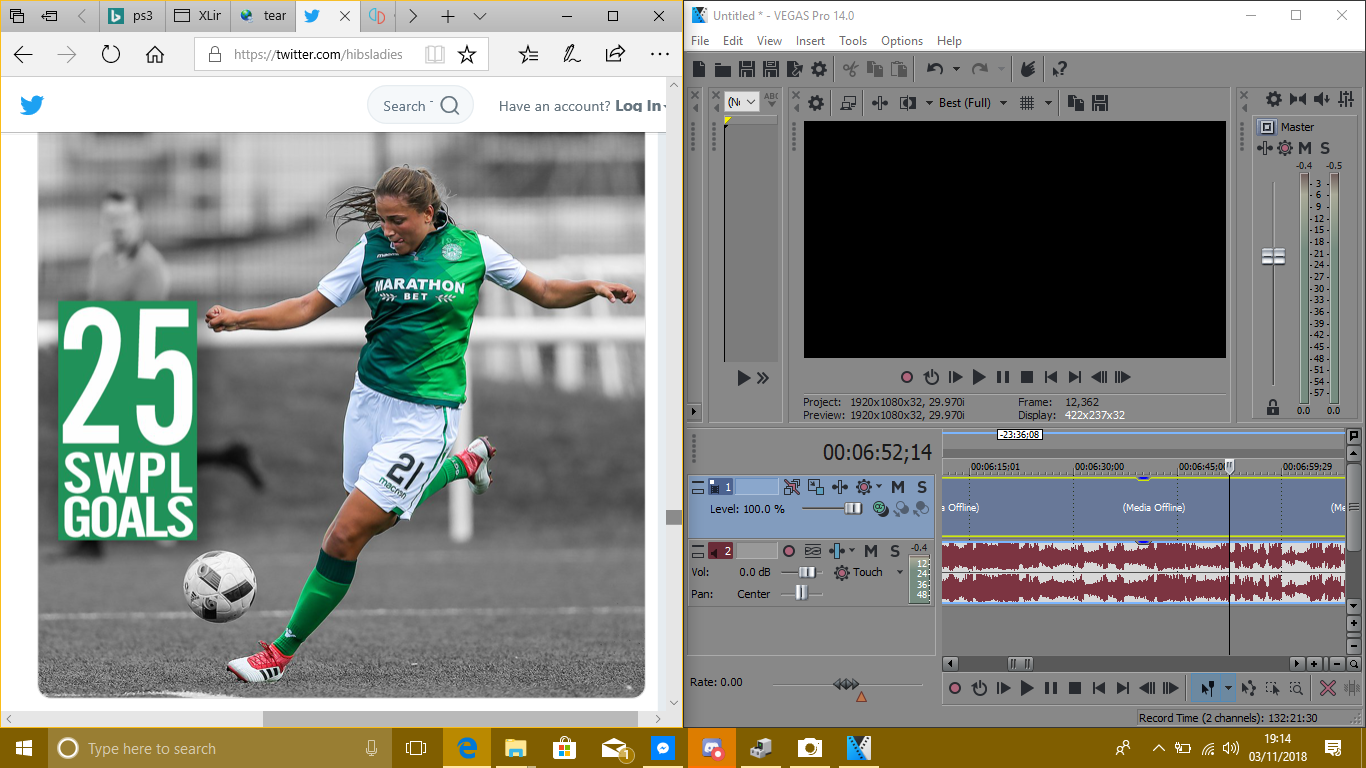The width and height of the screenshot is (1366, 768).
Task: Open the Touch automation mode dropdown
Action: tap(900, 573)
